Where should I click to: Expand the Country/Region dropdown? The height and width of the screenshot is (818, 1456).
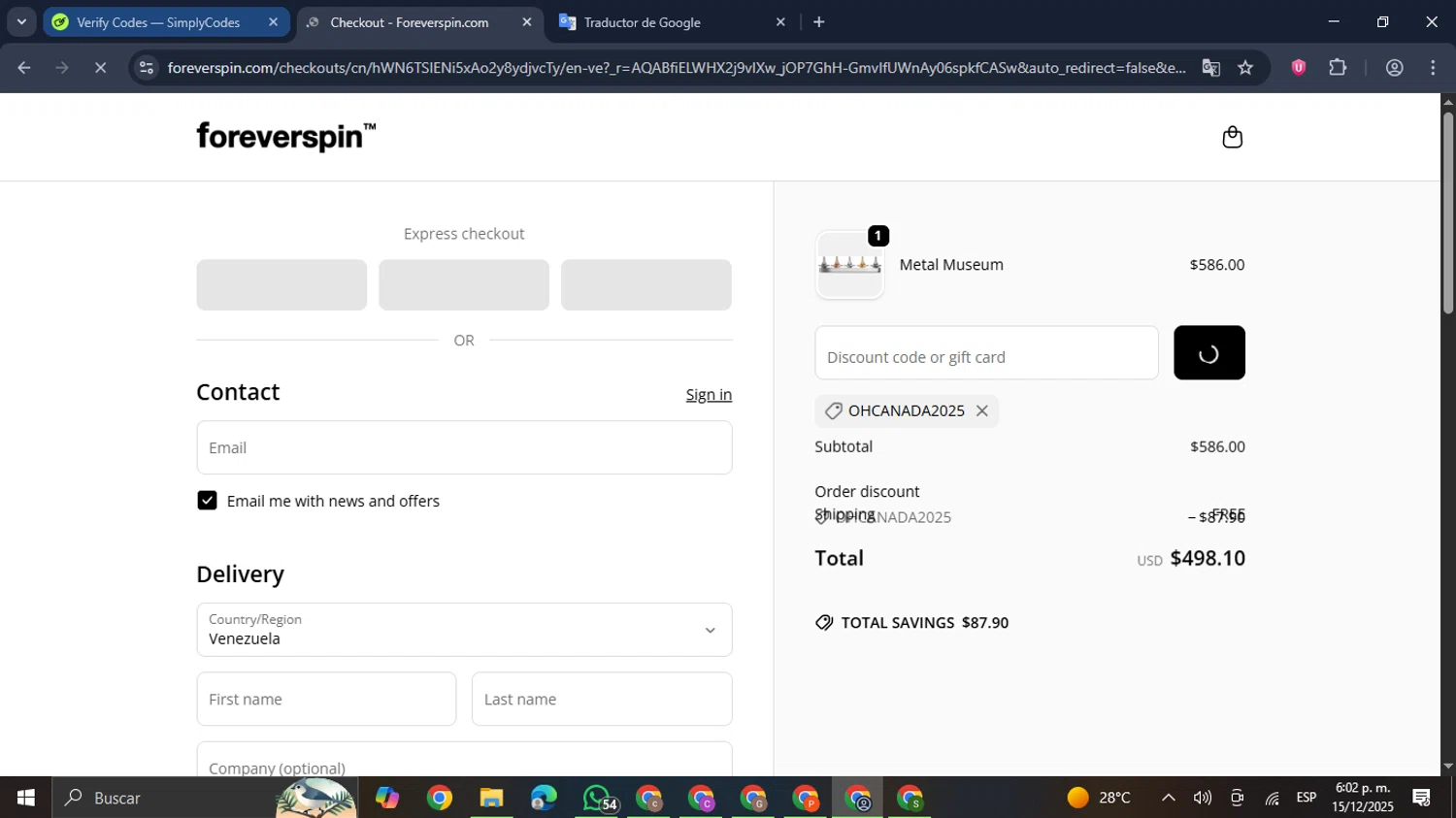(x=464, y=630)
